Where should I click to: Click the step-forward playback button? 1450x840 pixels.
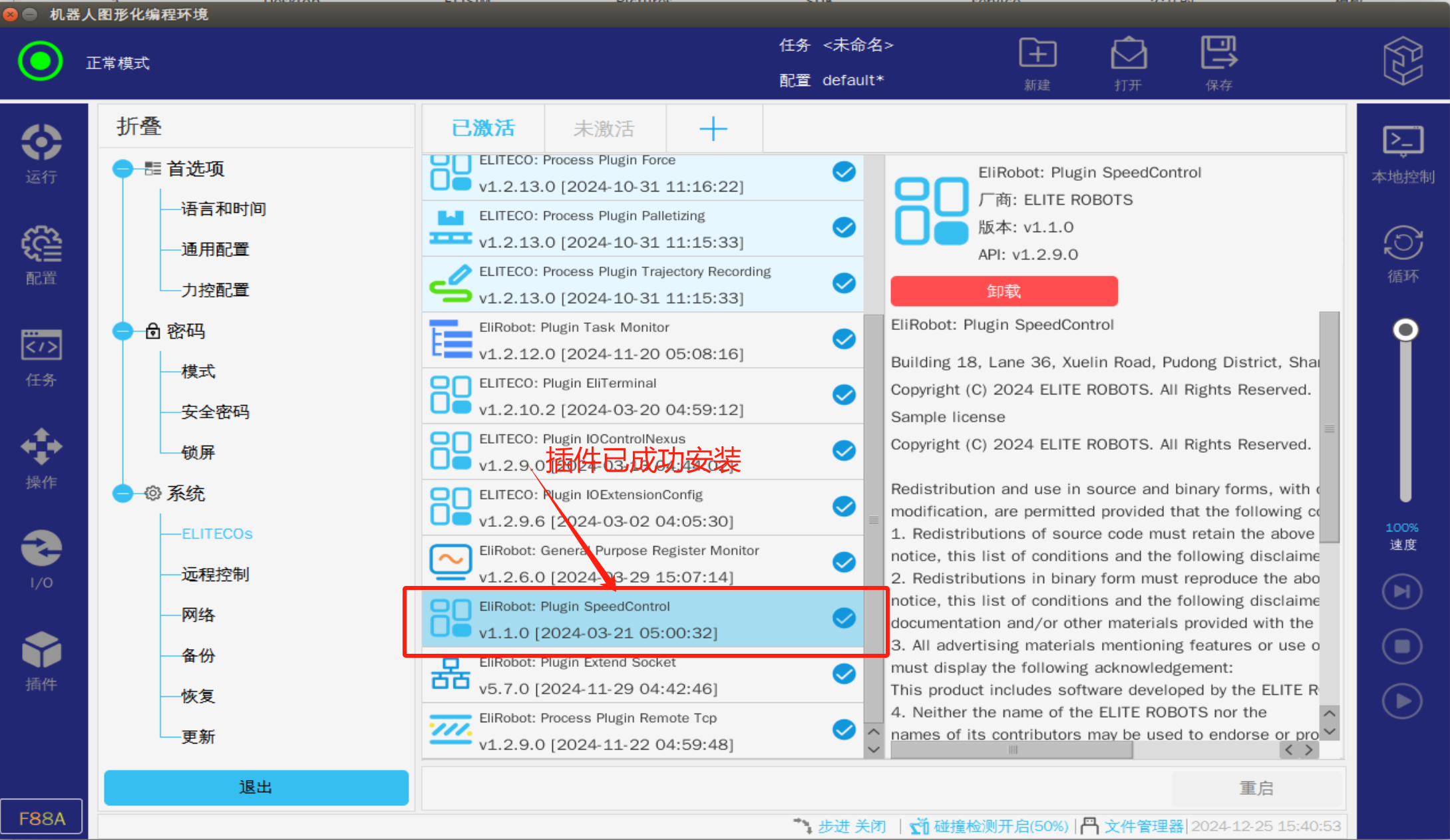click(x=1402, y=591)
